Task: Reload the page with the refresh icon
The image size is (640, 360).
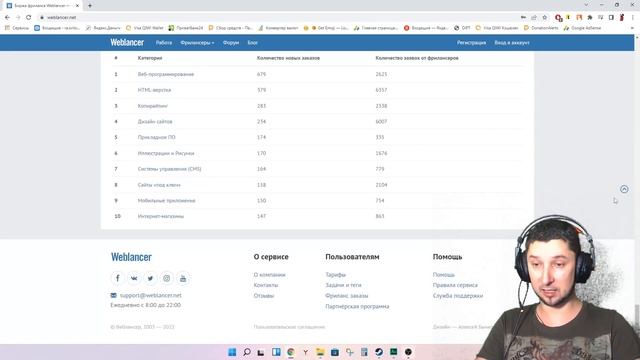Action: 29,18
